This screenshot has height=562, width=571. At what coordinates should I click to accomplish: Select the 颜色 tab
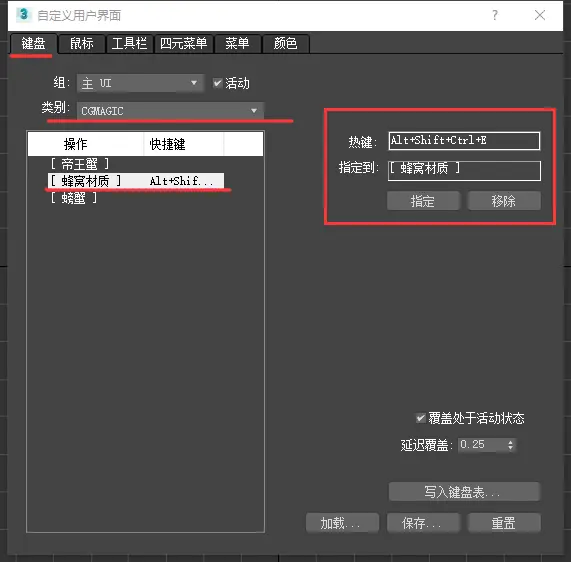tap(286, 44)
